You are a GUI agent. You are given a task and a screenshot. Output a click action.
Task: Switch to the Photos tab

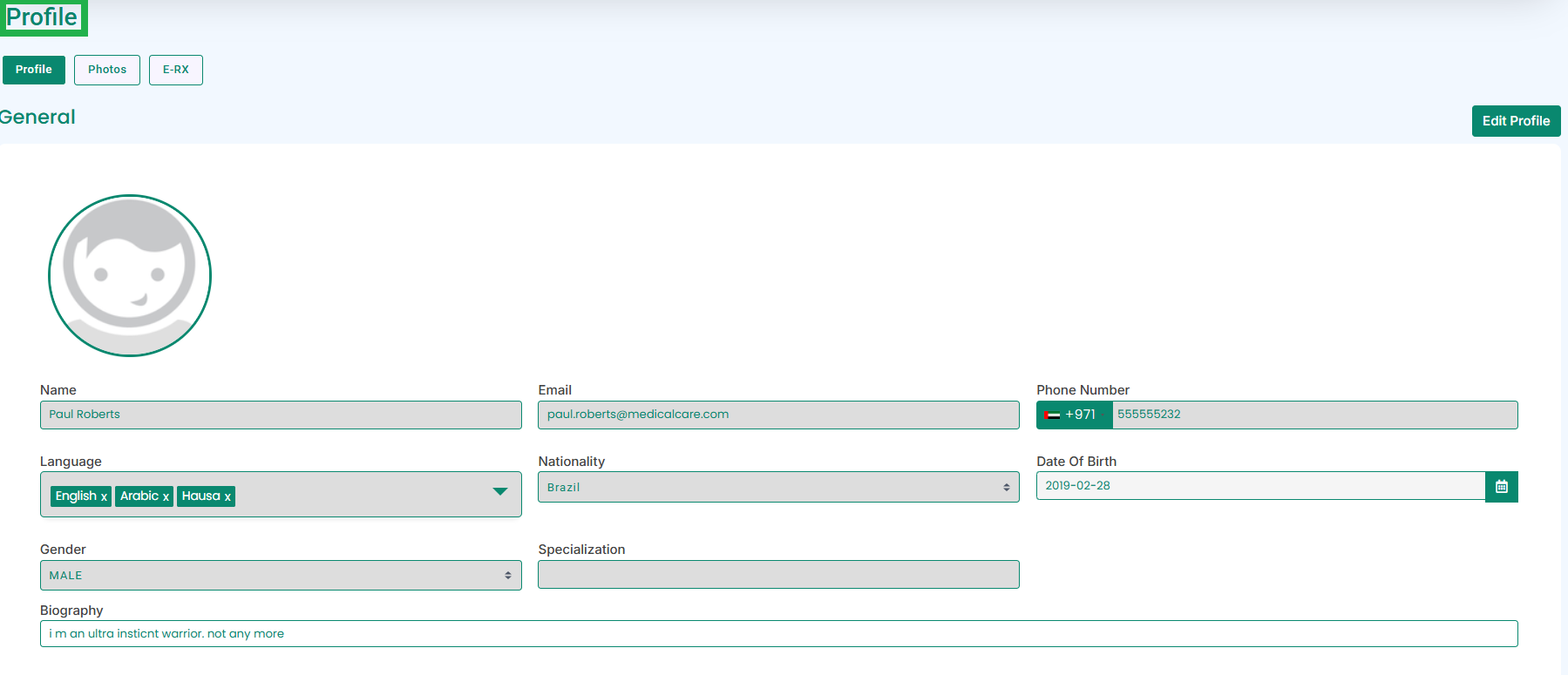click(107, 70)
